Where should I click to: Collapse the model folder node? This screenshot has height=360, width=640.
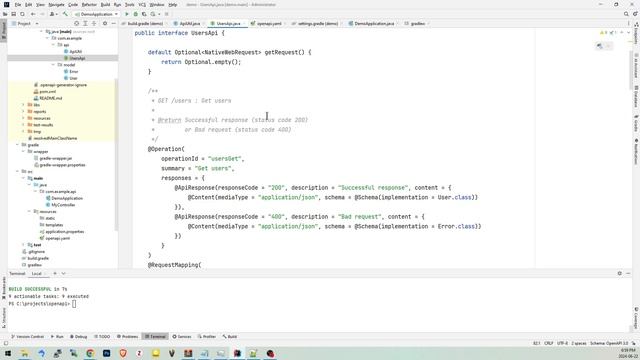click(x=53, y=65)
